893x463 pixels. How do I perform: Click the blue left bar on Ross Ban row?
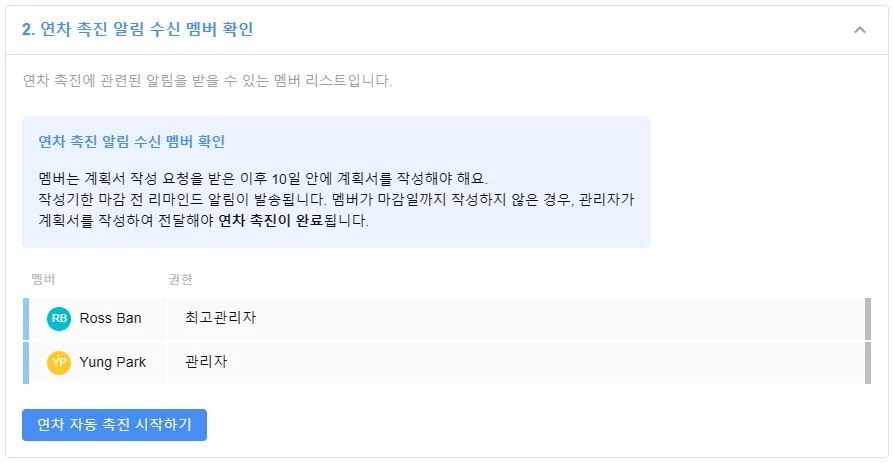(x=25, y=319)
